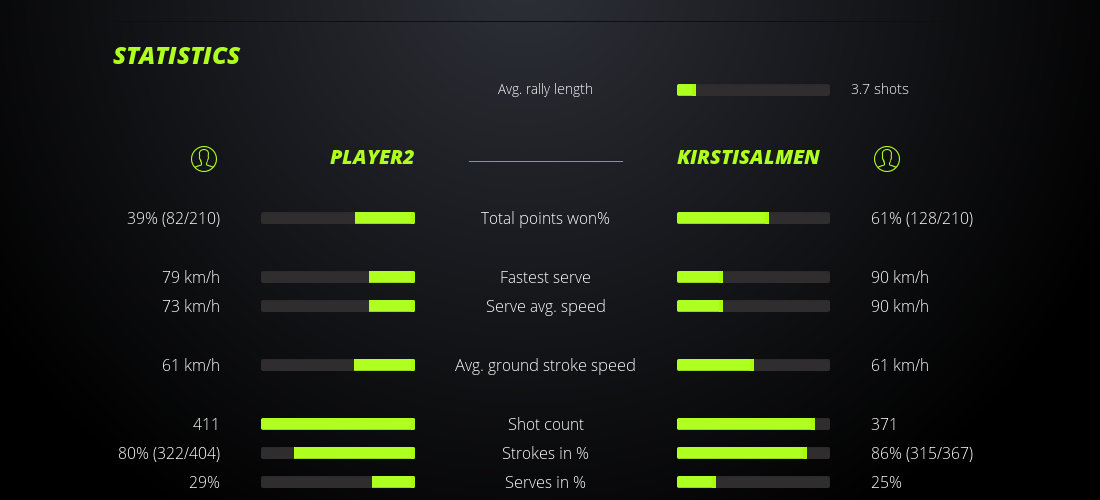Click the Total points won% label
Viewport: 1100px width, 500px height.
pyautogui.click(x=545, y=218)
